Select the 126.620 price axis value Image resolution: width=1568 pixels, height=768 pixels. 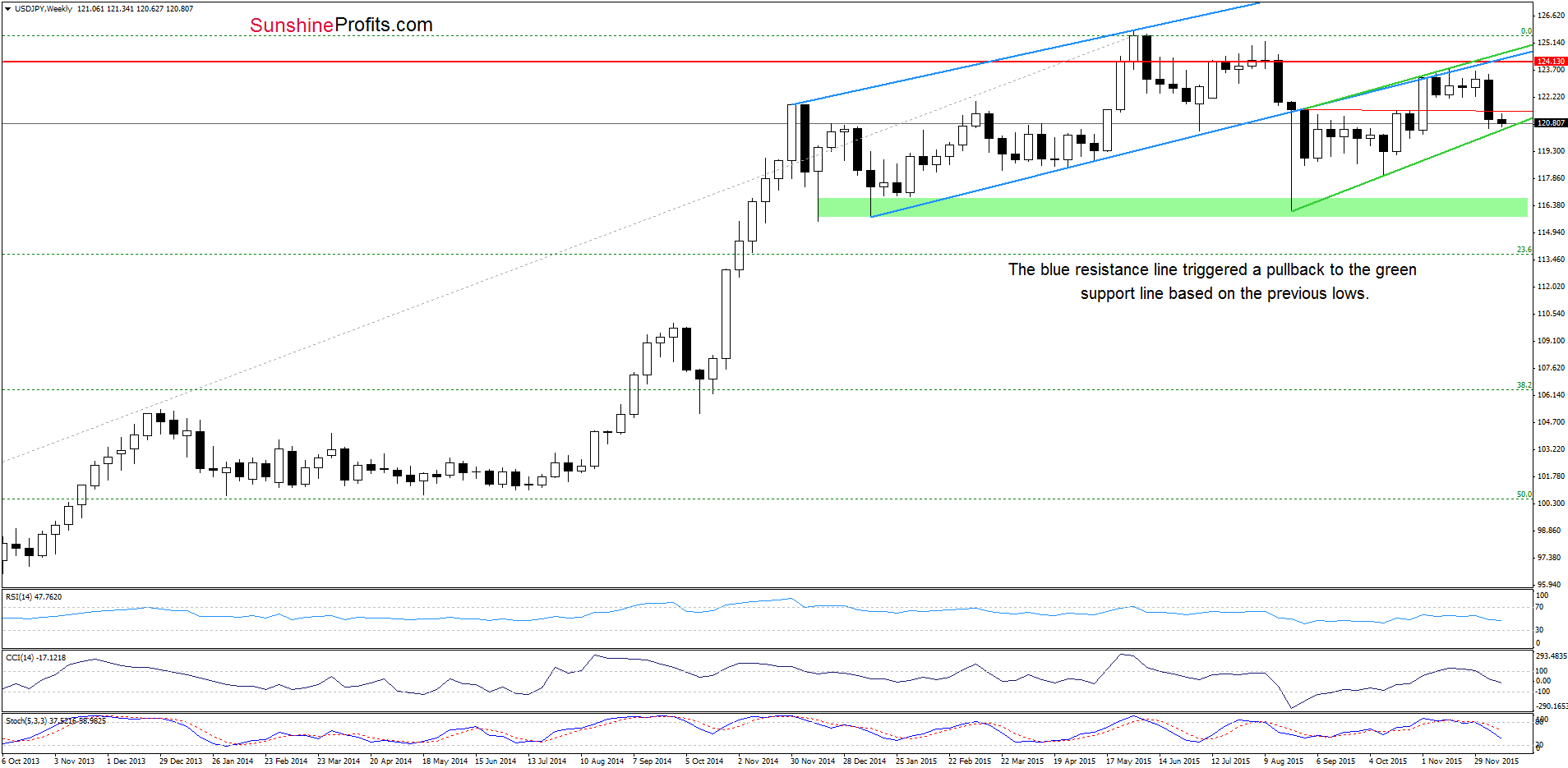tap(1551, 16)
